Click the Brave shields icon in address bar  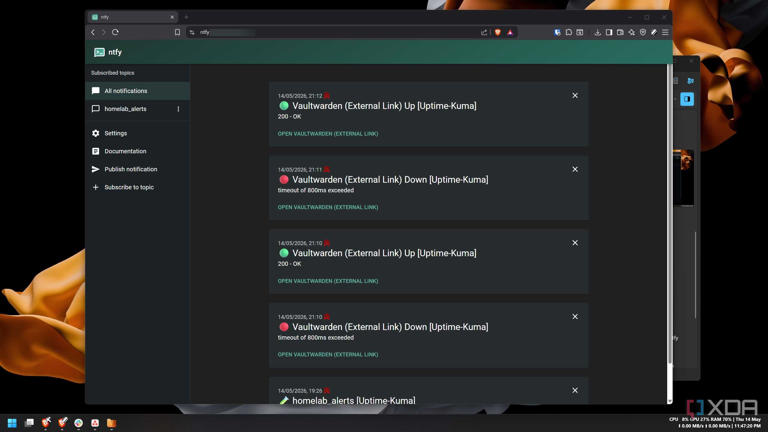(498, 32)
